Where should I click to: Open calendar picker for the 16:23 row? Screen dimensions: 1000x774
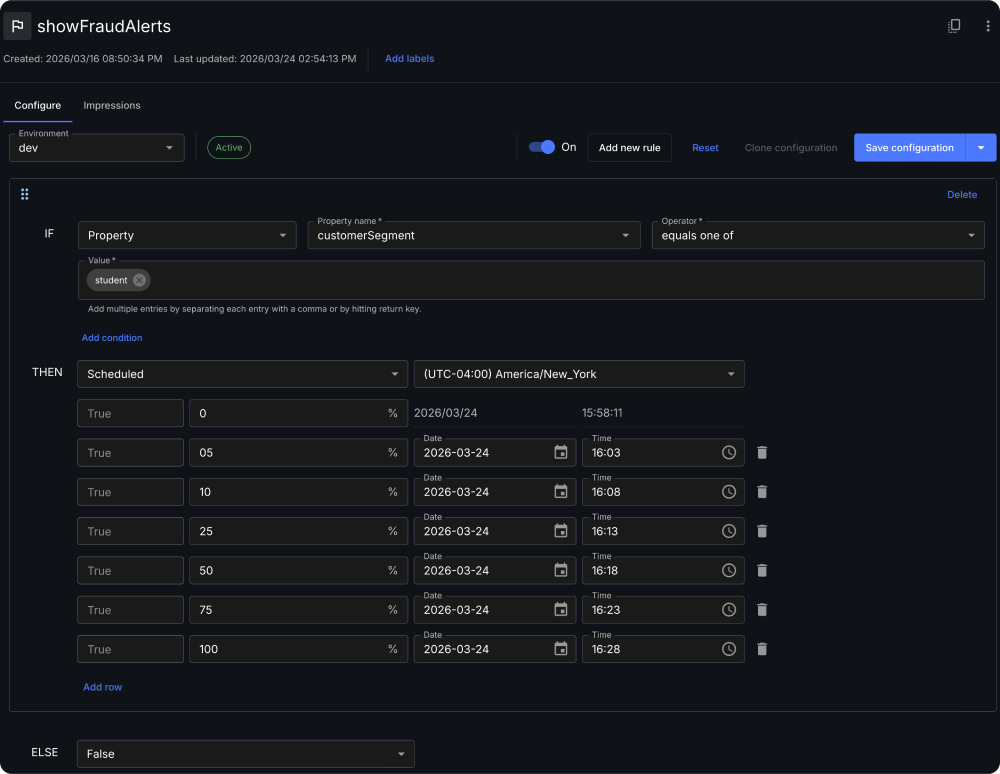click(x=561, y=610)
